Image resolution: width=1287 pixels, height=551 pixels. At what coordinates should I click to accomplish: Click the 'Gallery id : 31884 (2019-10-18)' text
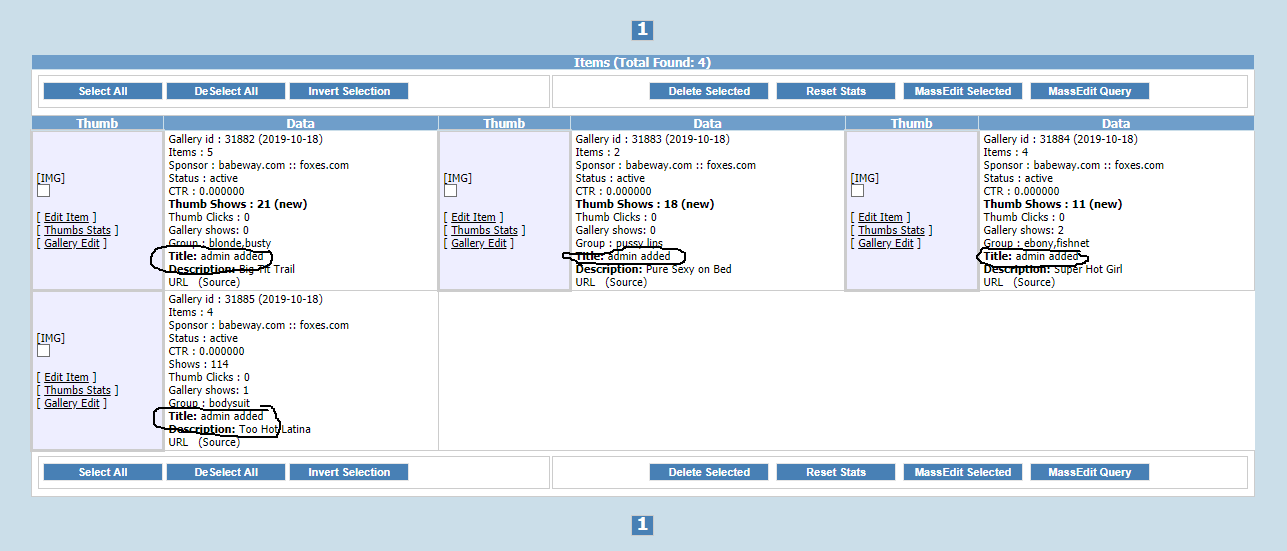coord(1061,139)
